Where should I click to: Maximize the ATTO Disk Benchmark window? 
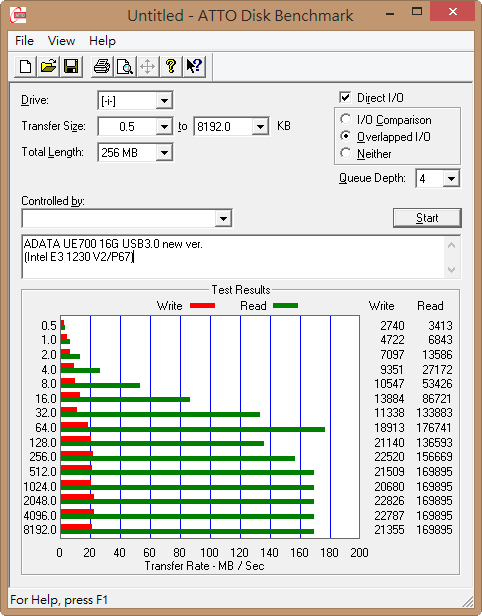click(x=416, y=12)
